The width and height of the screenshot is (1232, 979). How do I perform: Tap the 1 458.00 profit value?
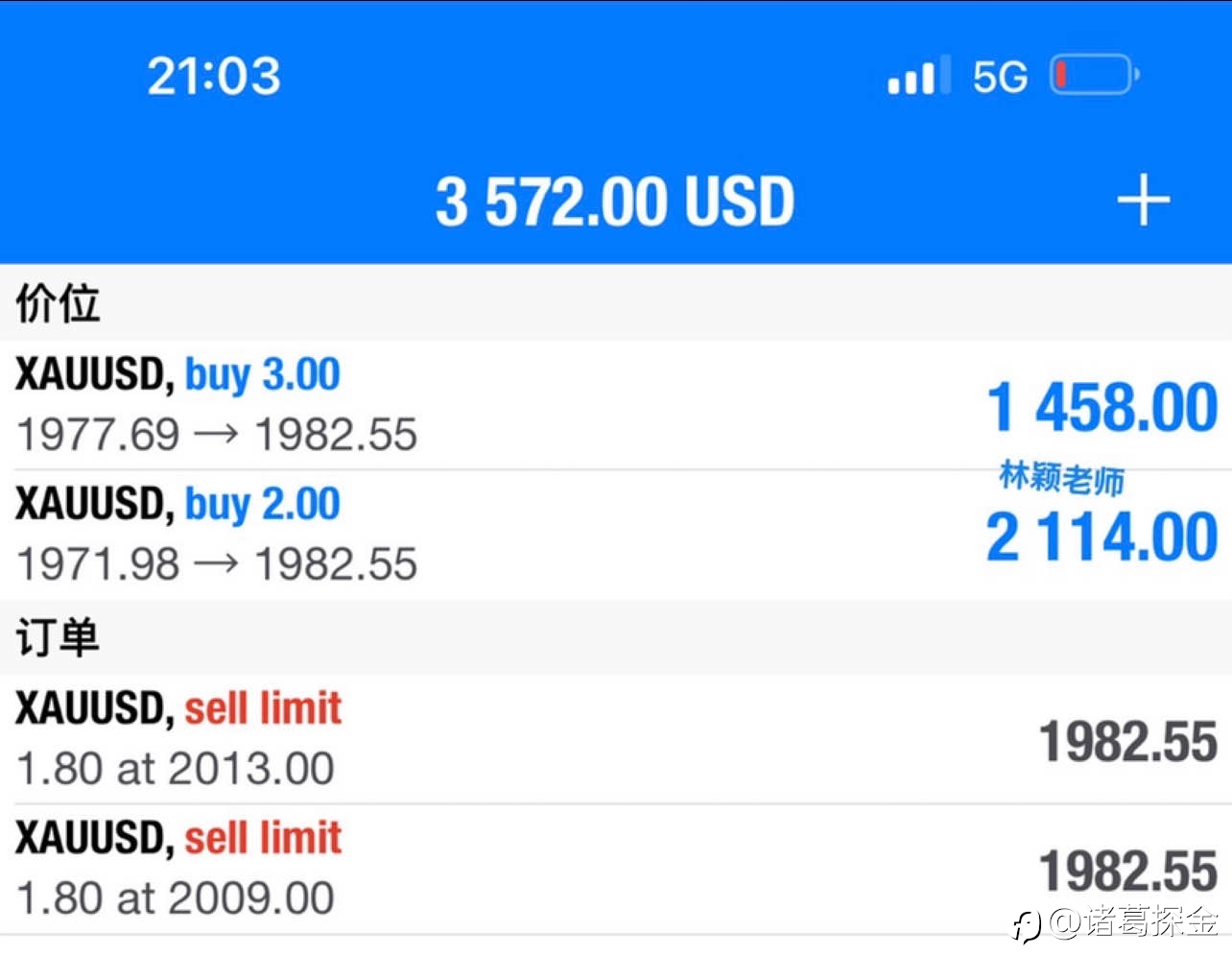pyautogui.click(x=1102, y=407)
